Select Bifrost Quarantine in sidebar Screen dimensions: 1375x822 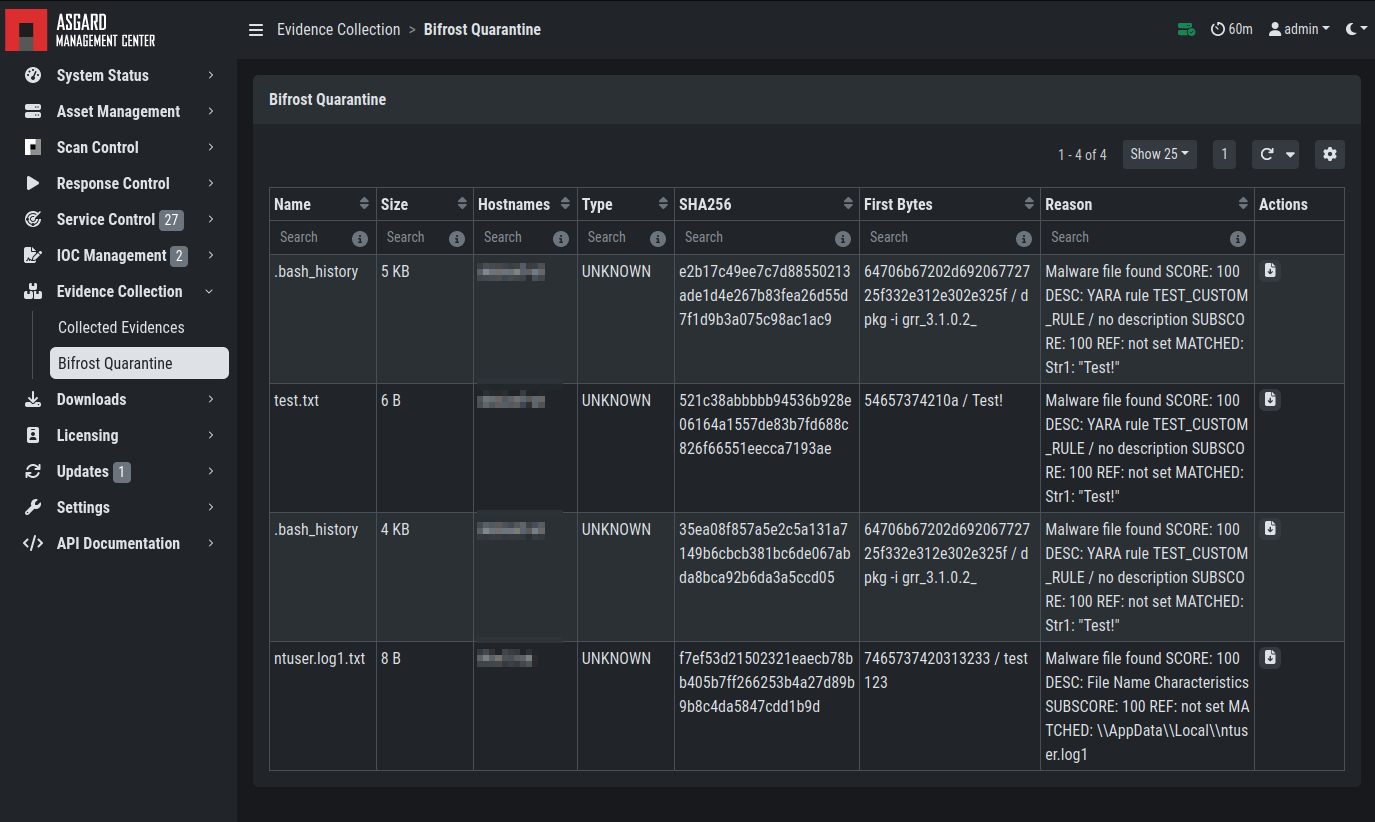[139, 363]
